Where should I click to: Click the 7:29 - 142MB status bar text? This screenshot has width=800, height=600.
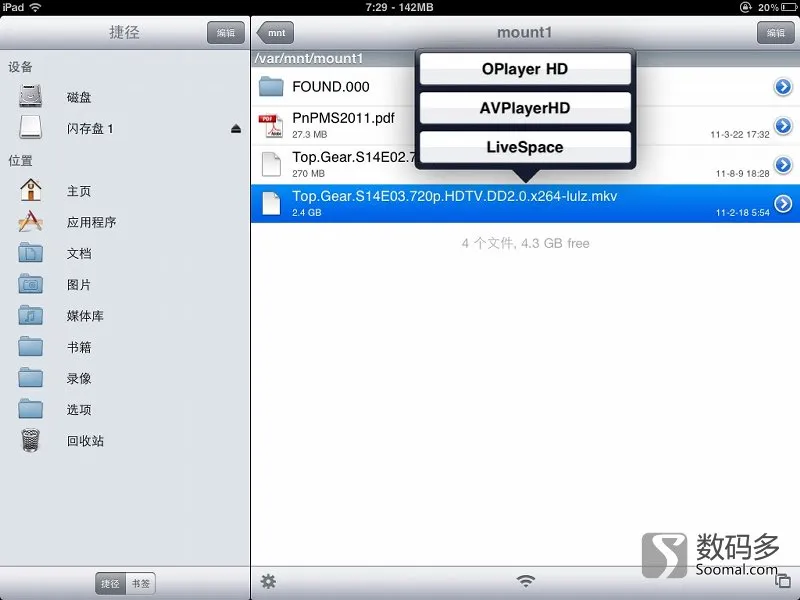[x=399, y=7]
